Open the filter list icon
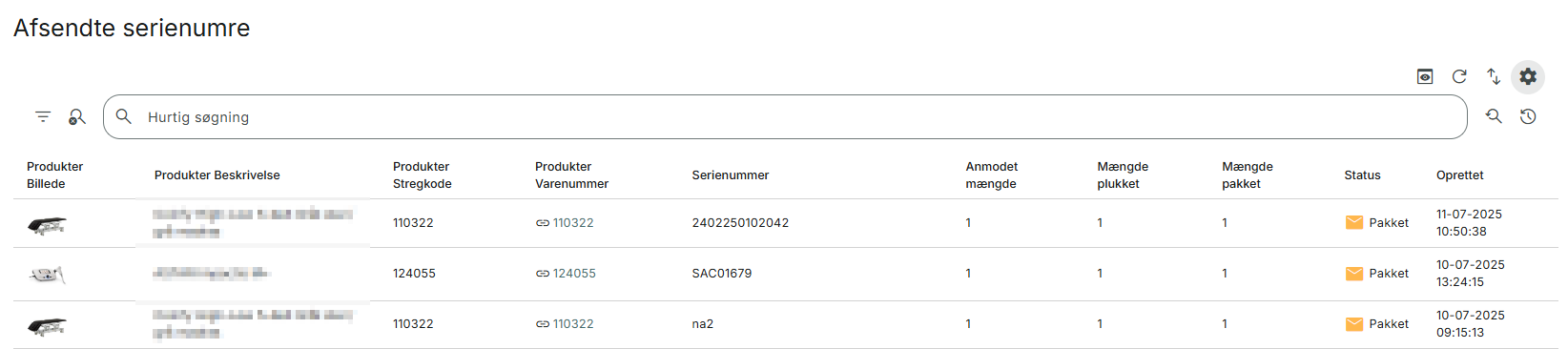 (x=43, y=116)
